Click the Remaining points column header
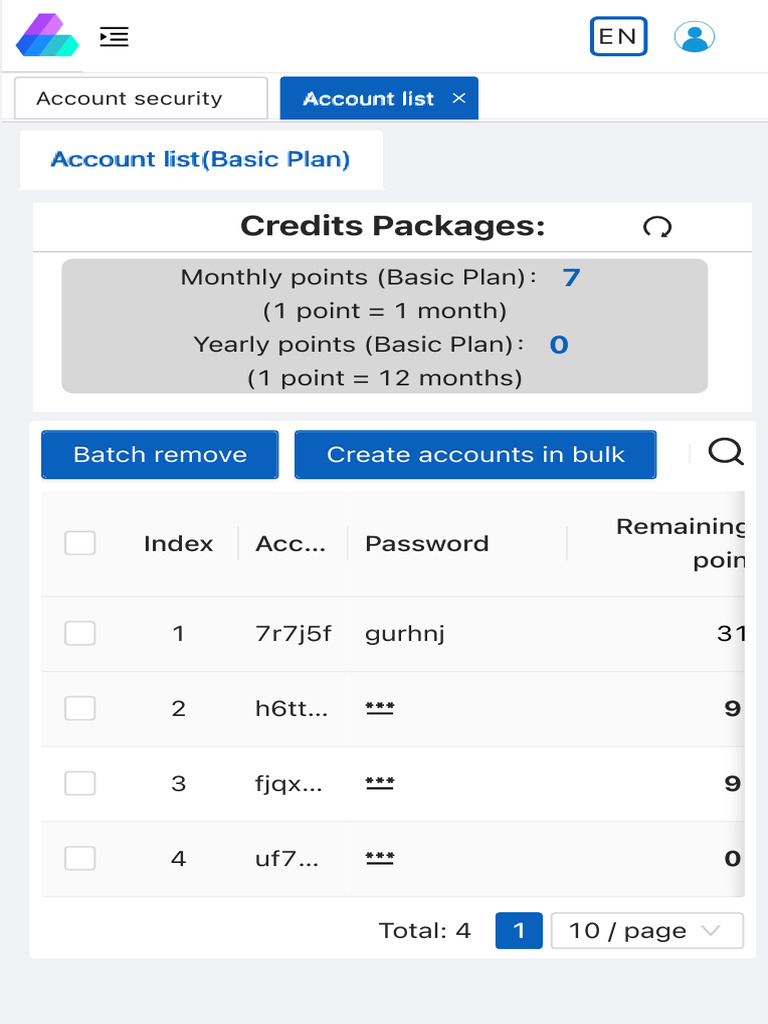The height and width of the screenshot is (1024, 768). tap(680, 543)
